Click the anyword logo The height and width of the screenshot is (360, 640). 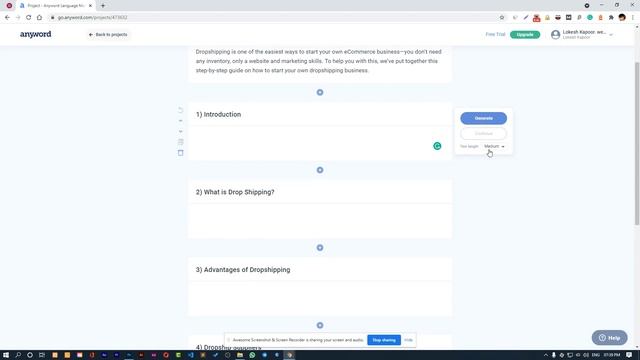[36, 34]
